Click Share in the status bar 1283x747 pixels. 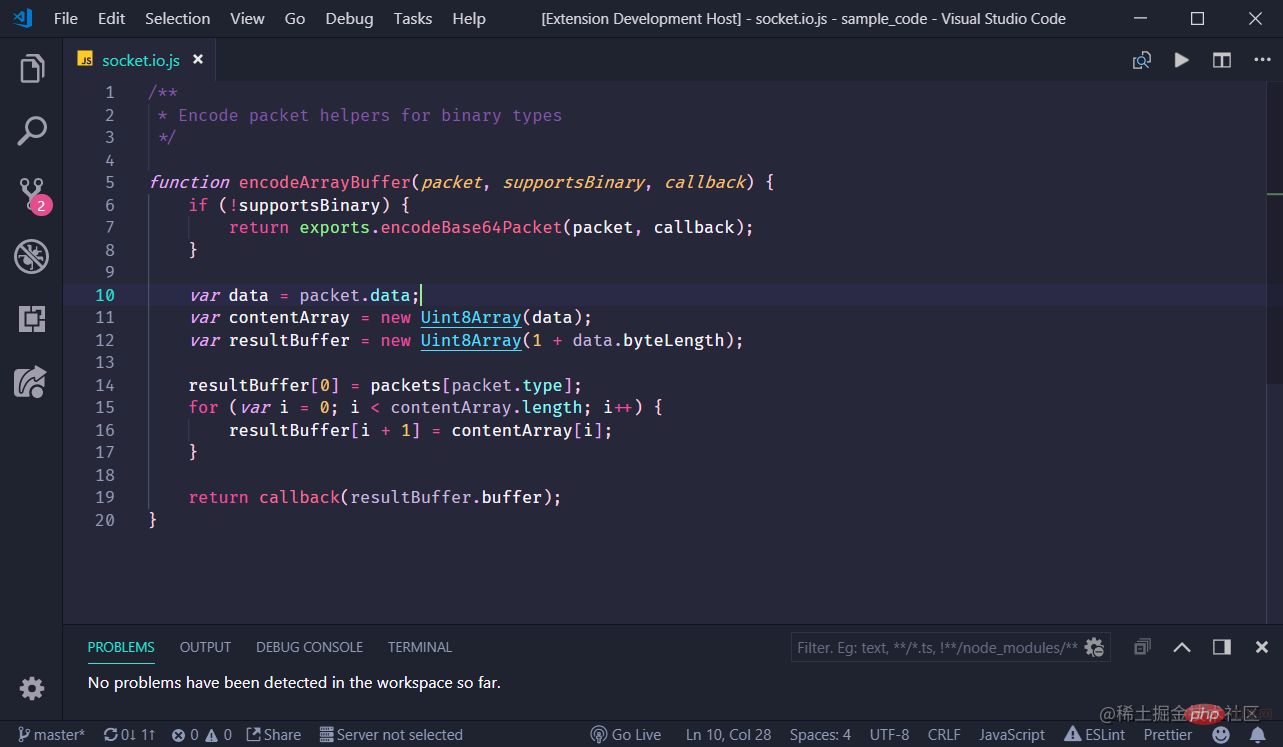click(x=273, y=735)
